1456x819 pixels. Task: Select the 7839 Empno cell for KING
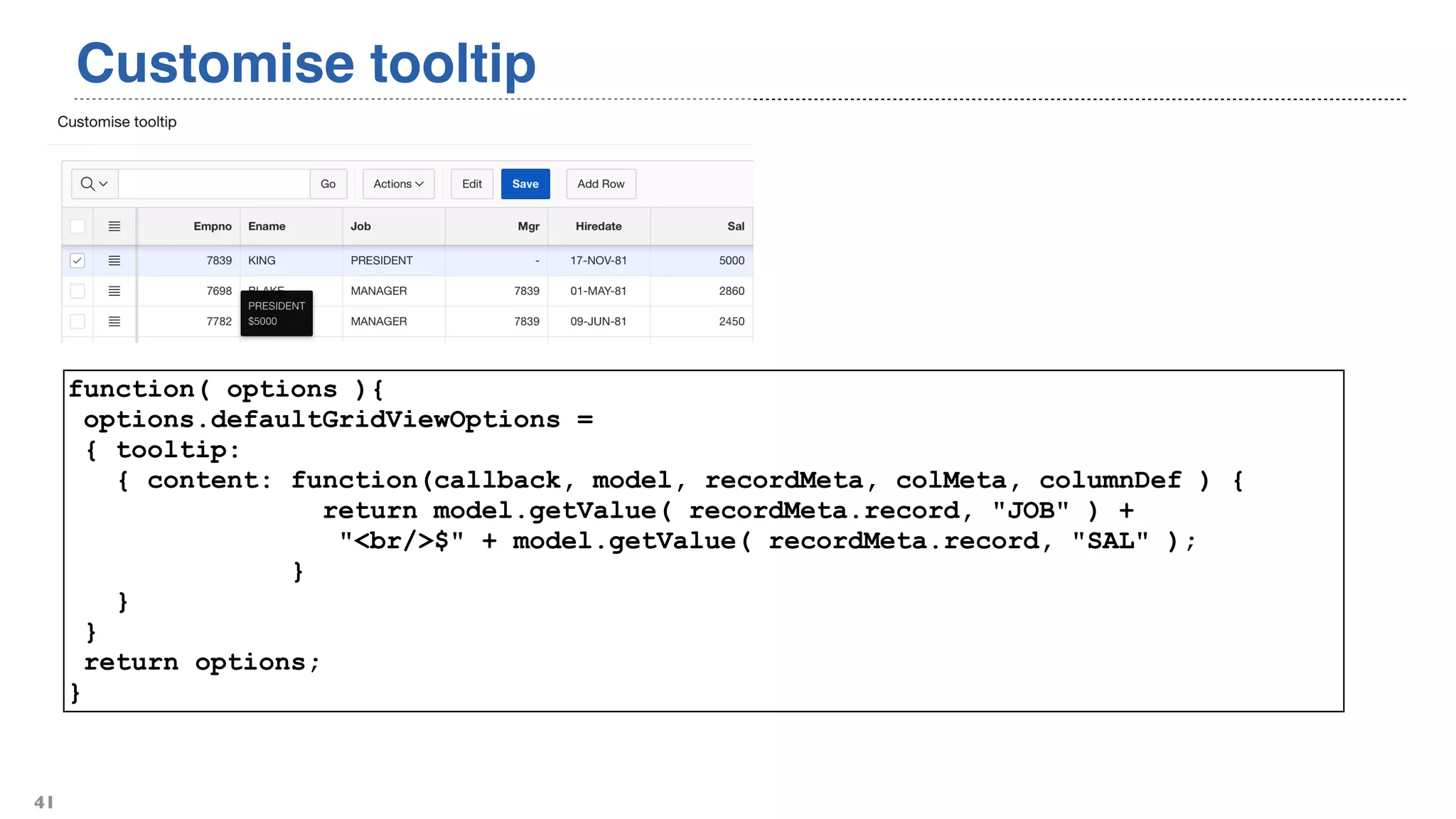[x=188, y=261]
